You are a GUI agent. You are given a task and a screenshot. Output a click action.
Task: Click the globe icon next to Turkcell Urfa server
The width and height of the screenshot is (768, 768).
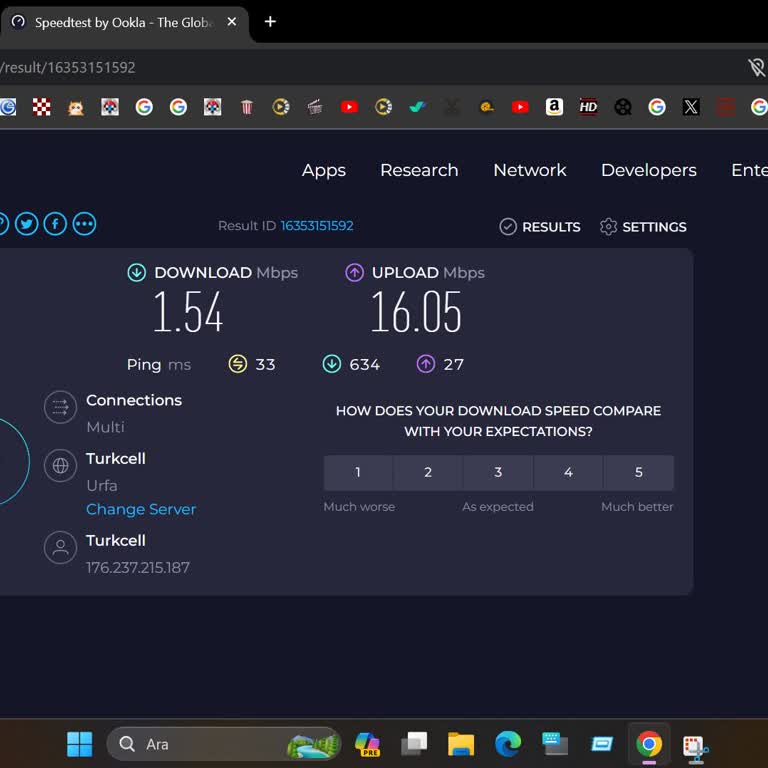pos(60,465)
